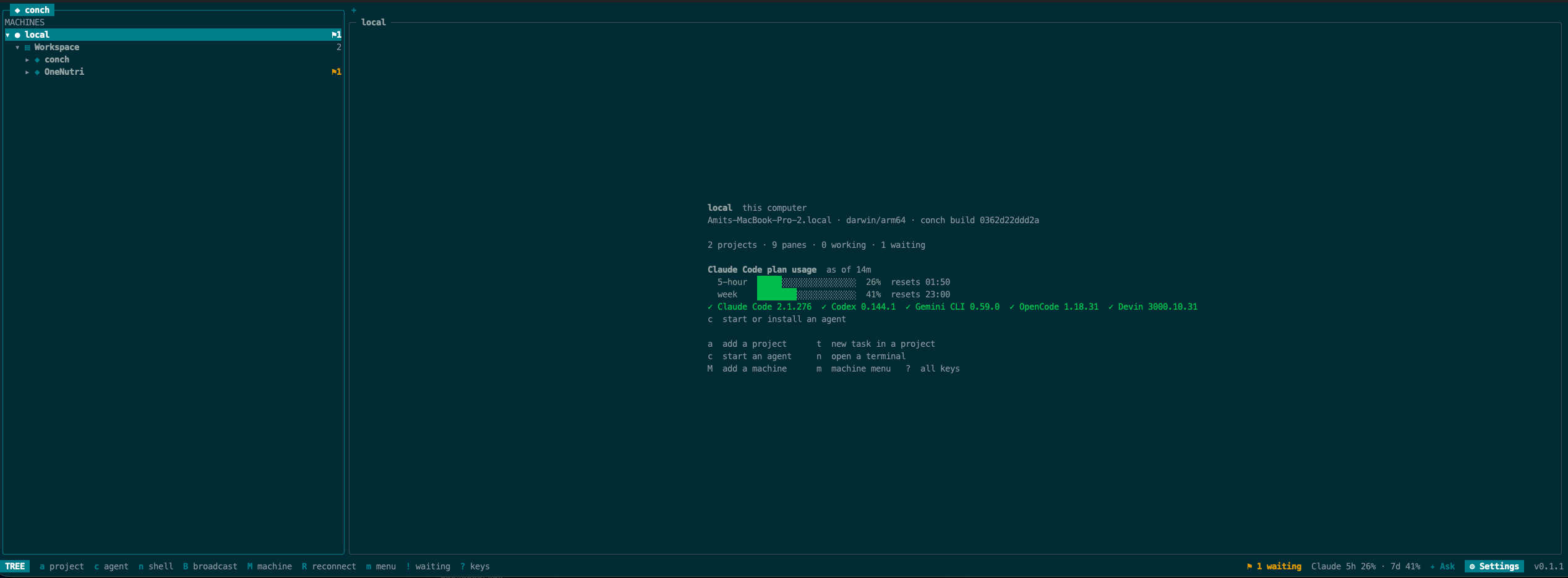Click the diamond icon on the conch tab

[x=17, y=10]
